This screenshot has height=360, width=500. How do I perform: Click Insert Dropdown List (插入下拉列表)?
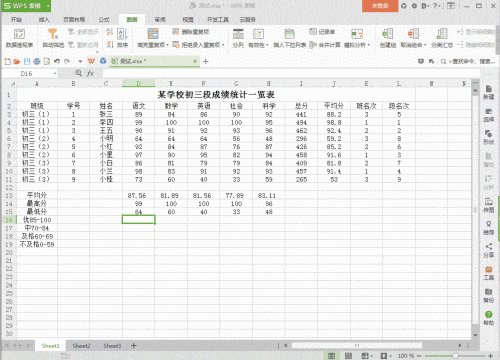tap(289, 38)
